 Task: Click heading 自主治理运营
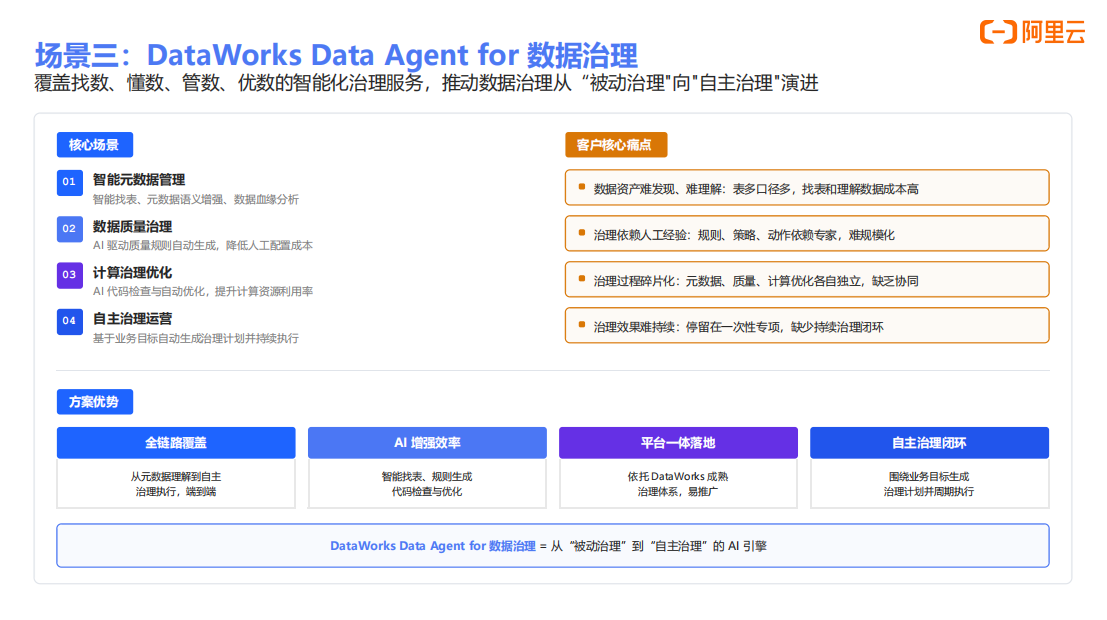coord(133,319)
